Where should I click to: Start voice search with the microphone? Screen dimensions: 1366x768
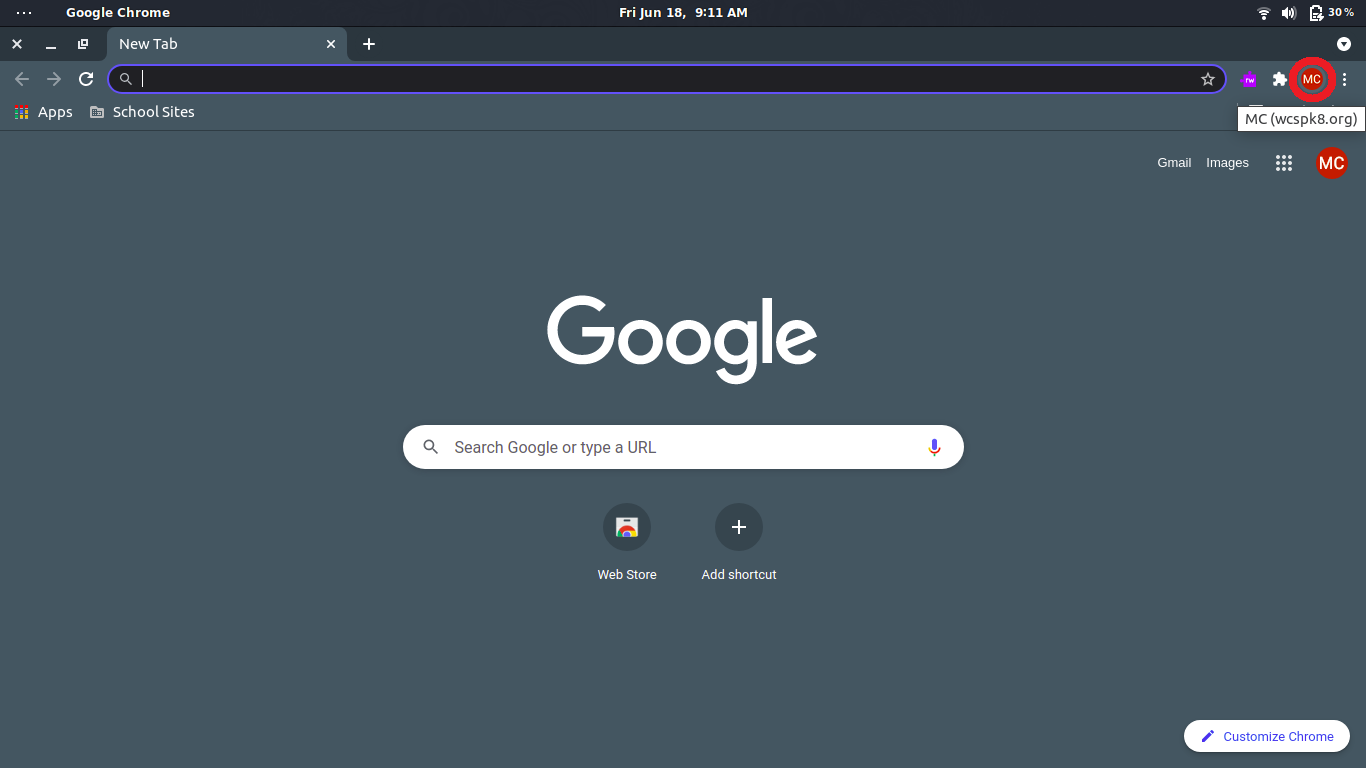coord(934,447)
